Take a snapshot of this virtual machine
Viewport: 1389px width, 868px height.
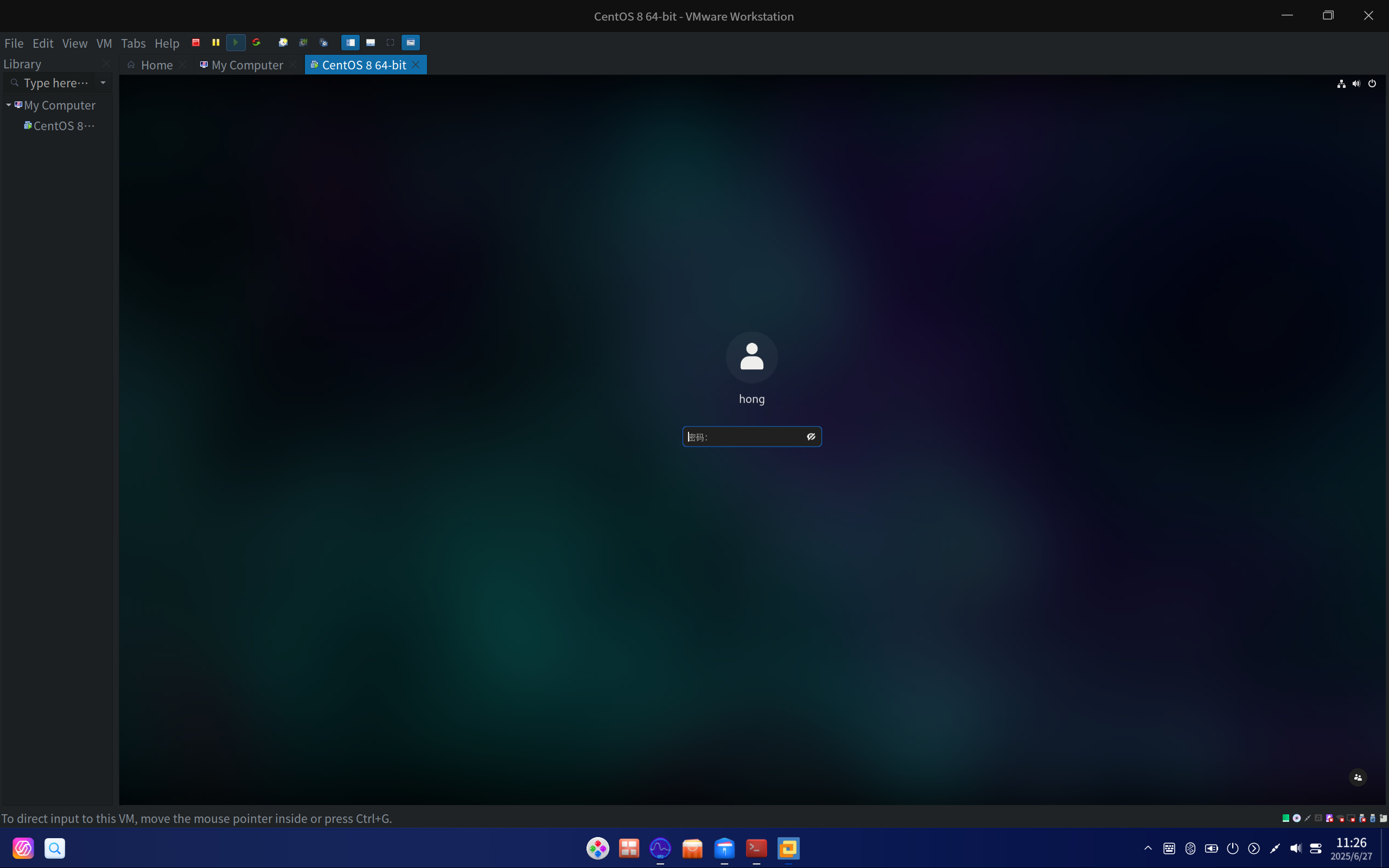point(283,42)
